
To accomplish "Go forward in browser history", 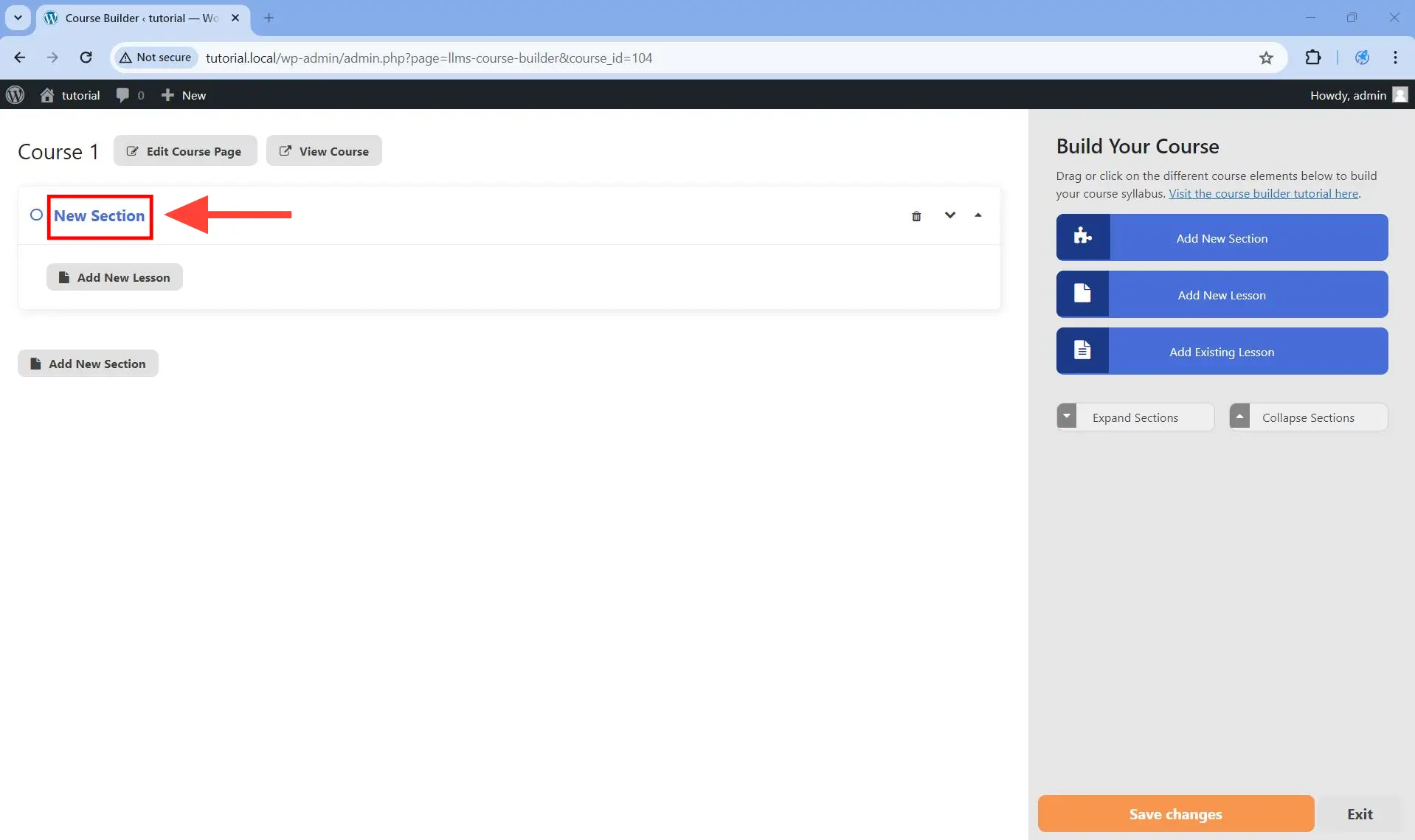I will coord(52,58).
